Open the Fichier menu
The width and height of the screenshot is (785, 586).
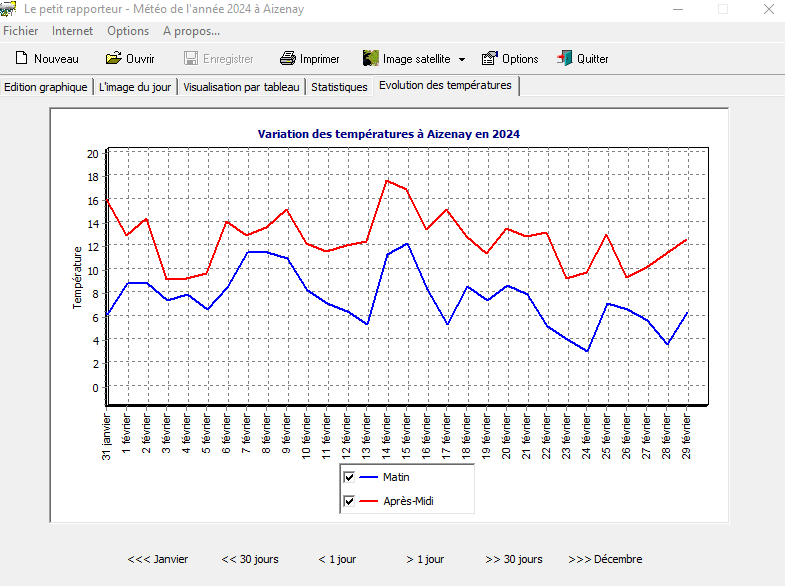point(21,31)
